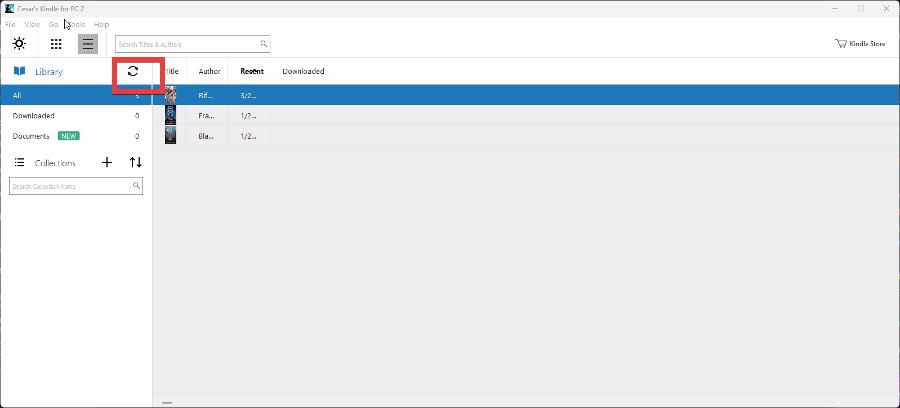Sort collections with up-down arrows icon
The width and height of the screenshot is (900, 408).
(x=135, y=162)
